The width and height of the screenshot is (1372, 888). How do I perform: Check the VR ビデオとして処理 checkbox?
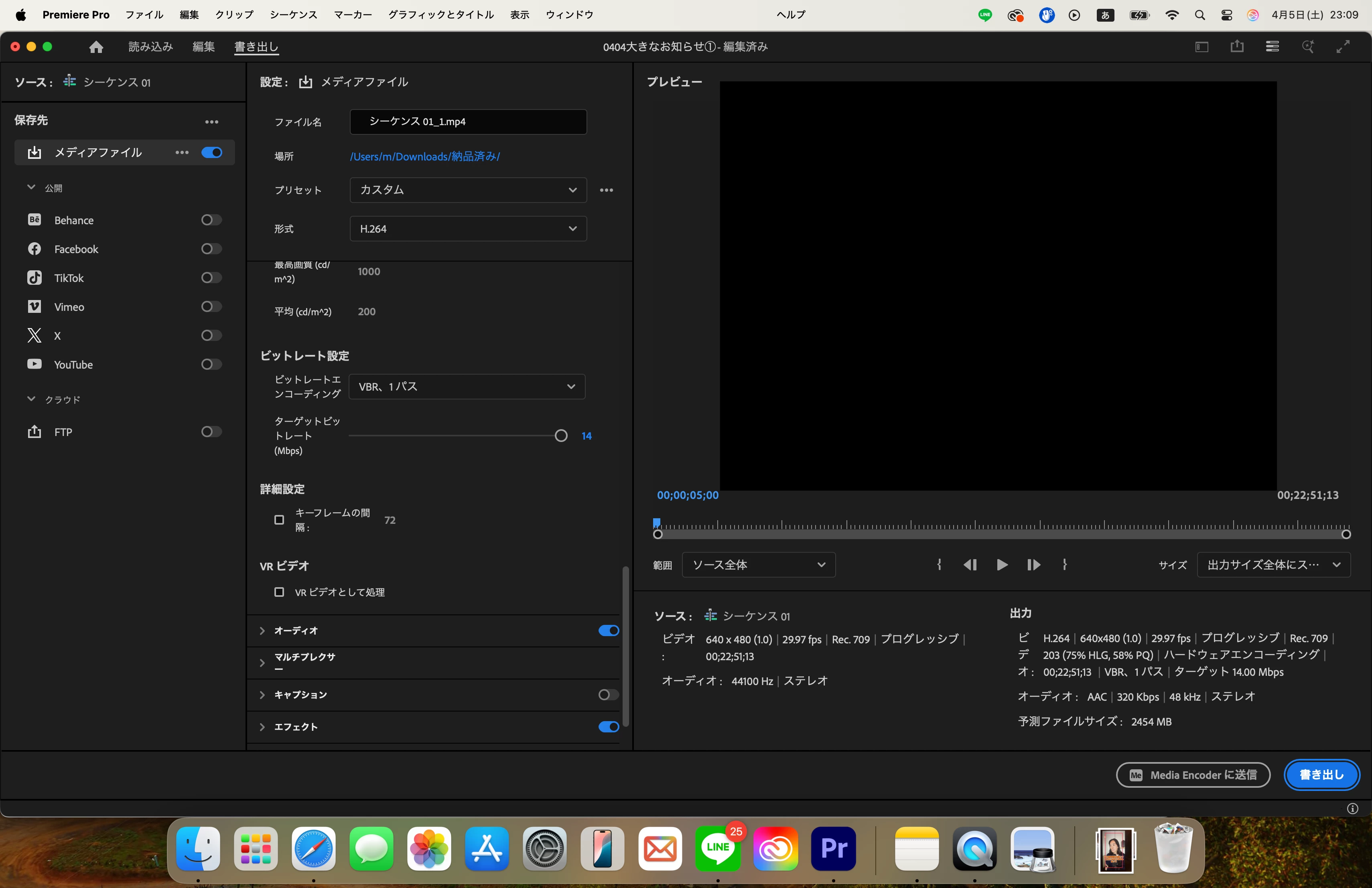(280, 592)
